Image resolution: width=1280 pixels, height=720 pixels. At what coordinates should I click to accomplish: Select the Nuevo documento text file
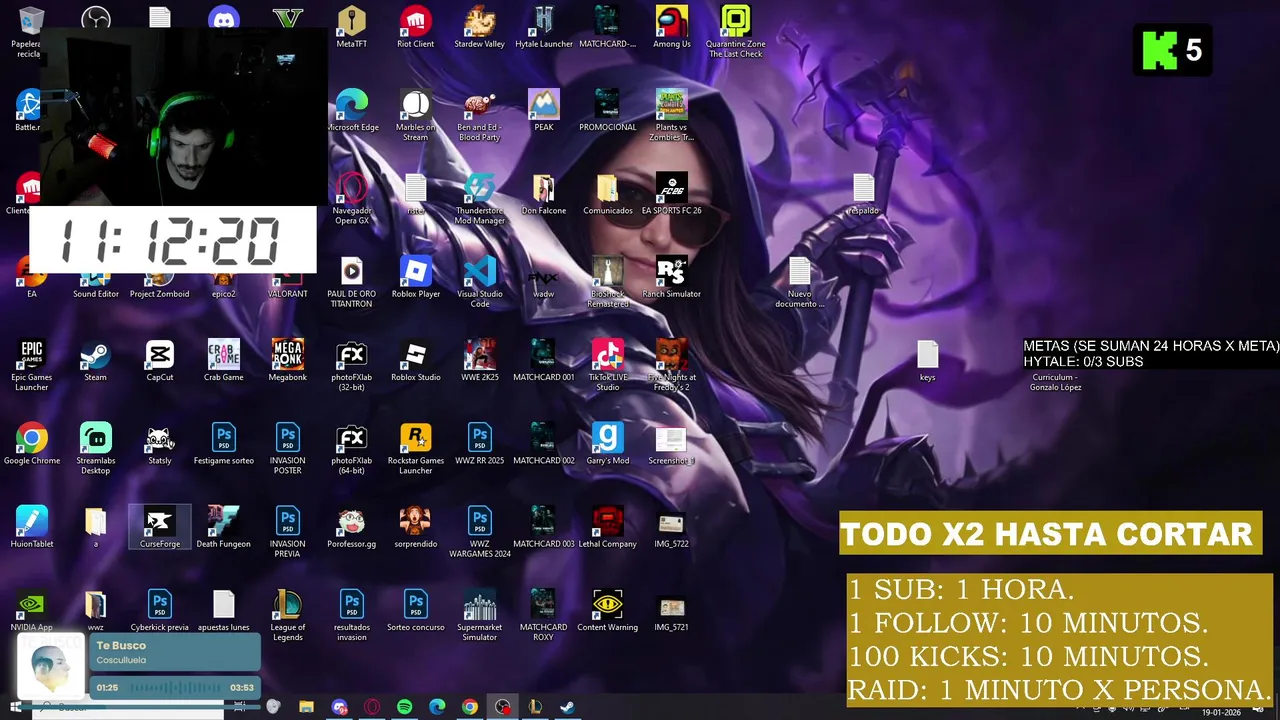point(799,282)
